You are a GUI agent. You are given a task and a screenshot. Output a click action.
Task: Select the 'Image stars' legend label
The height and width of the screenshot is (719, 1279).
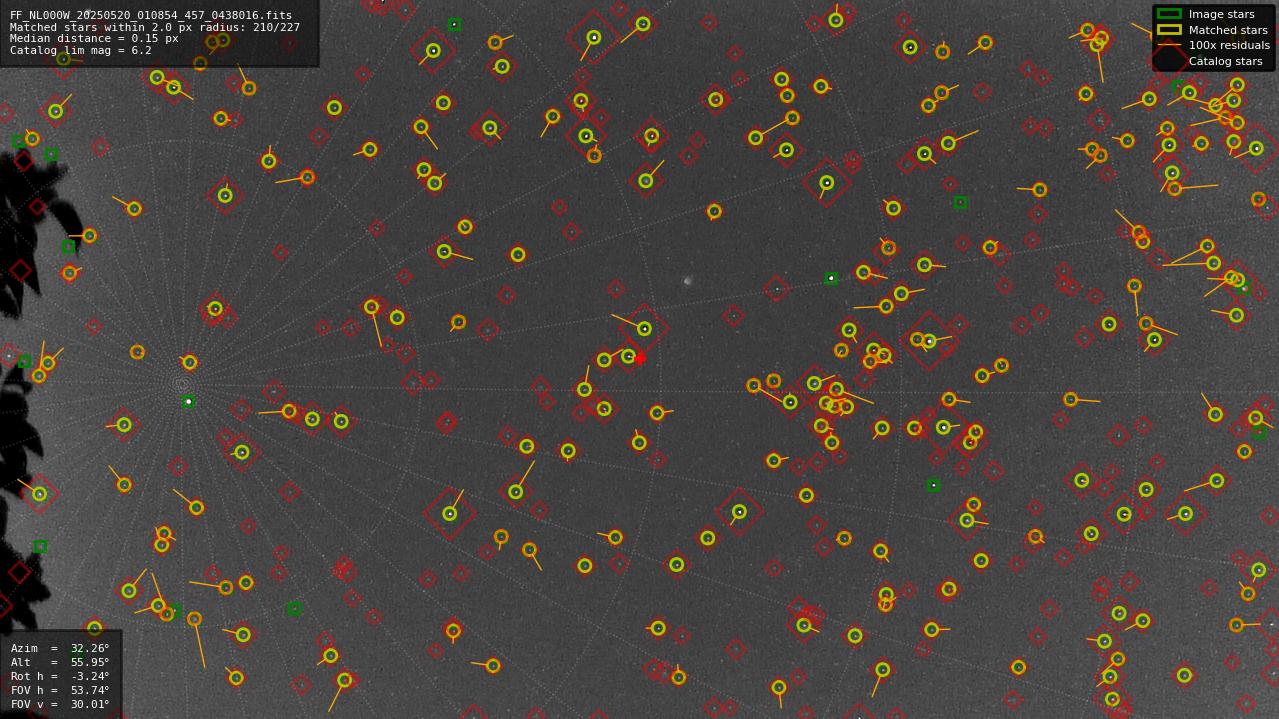pyautogui.click(x=1221, y=14)
